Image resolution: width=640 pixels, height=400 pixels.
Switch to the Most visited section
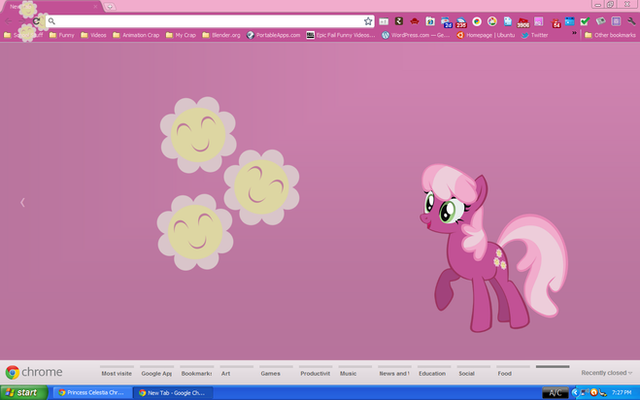pos(117,371)
